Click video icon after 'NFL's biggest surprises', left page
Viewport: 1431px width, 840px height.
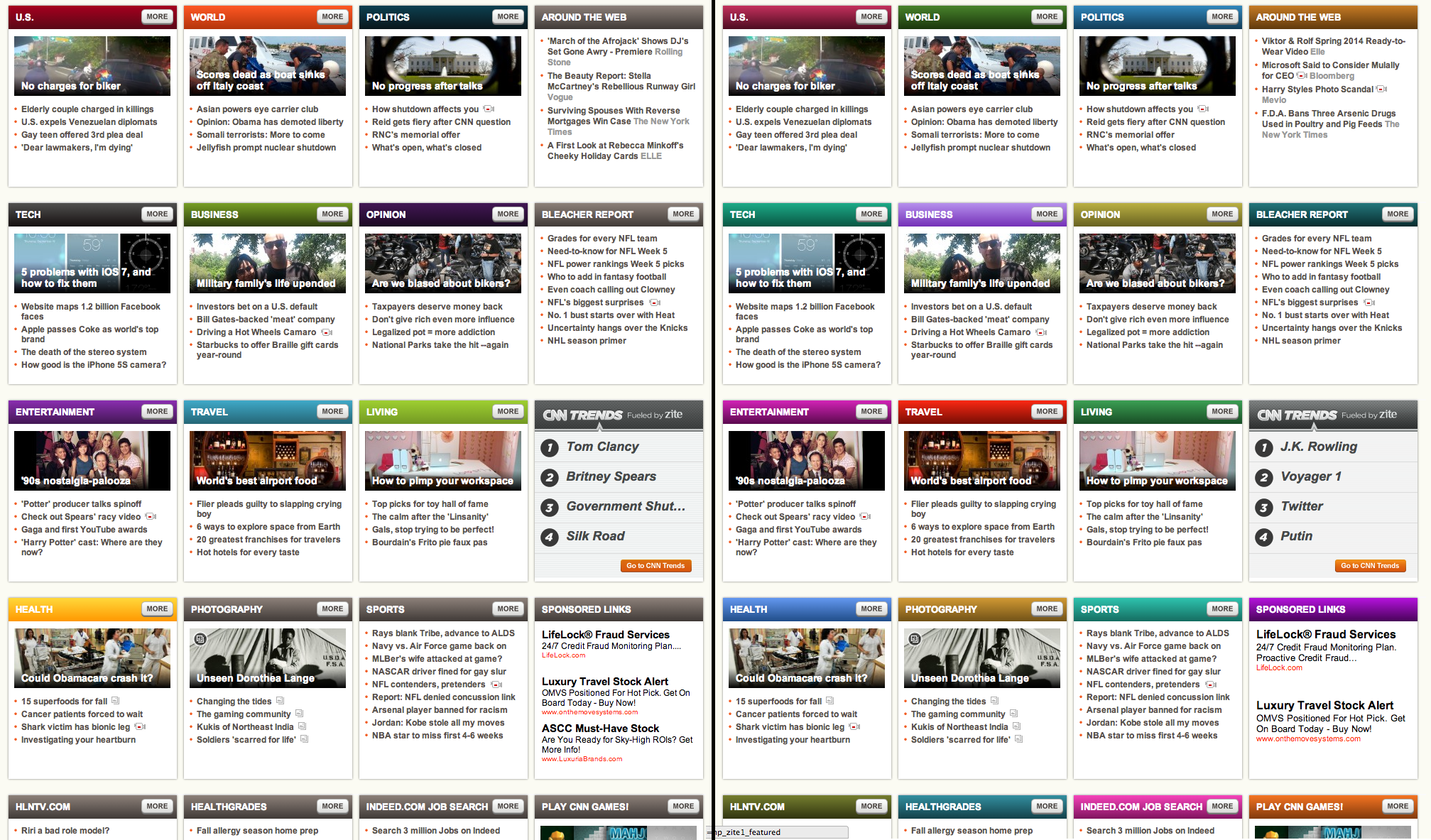tap(655, 302)
